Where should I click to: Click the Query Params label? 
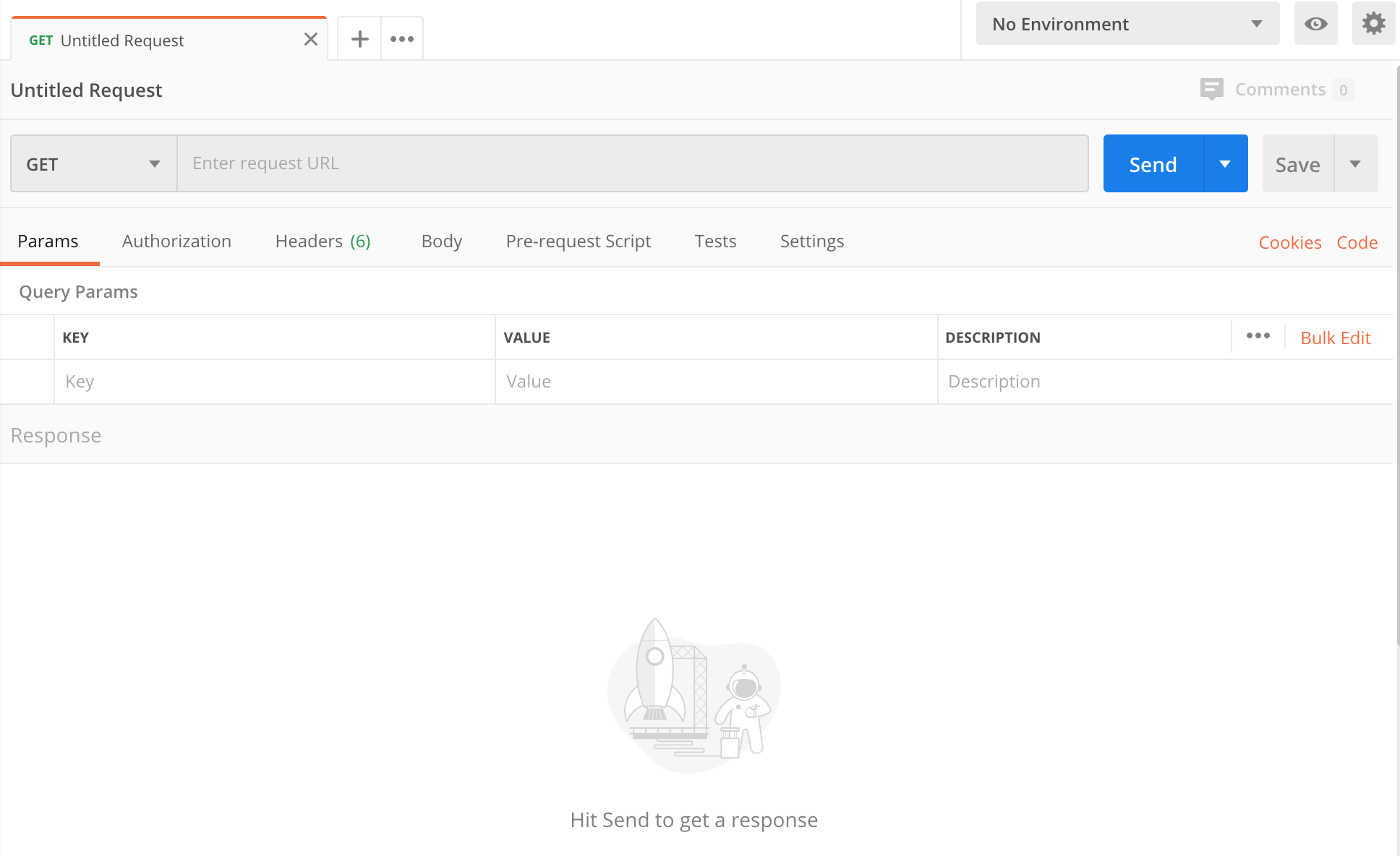pyautogui.click(x=78, y=292)
